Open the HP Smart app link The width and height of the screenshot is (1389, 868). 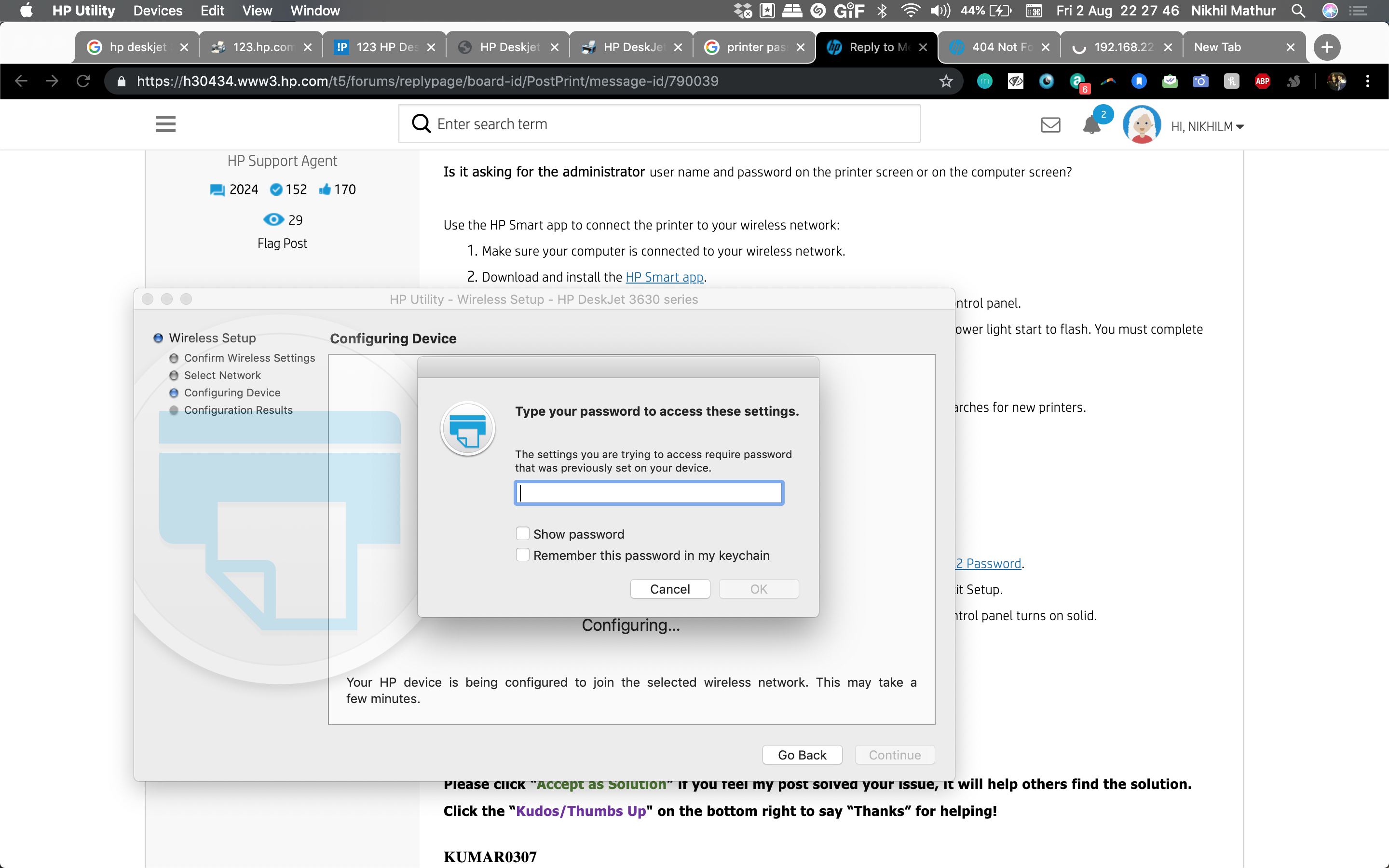664,277
